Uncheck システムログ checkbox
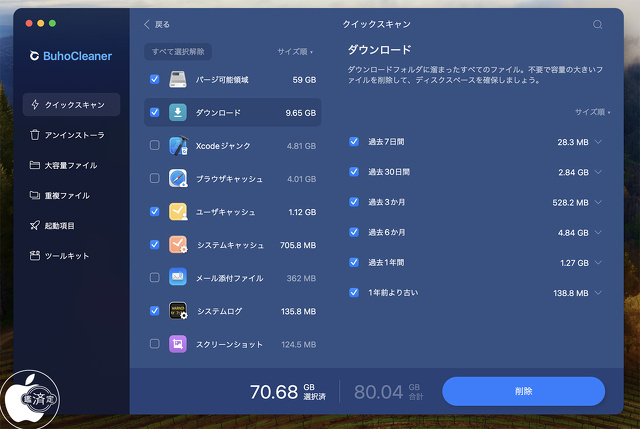This screenshot has width=640, height=429. click(x=154, y=311)
